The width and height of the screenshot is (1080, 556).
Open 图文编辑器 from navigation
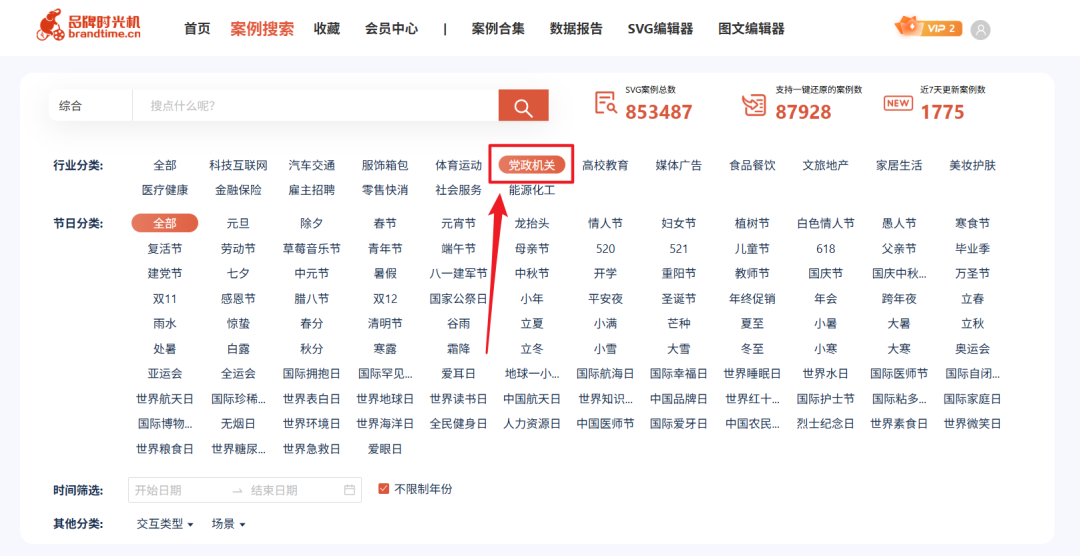[x=751, y=29]
